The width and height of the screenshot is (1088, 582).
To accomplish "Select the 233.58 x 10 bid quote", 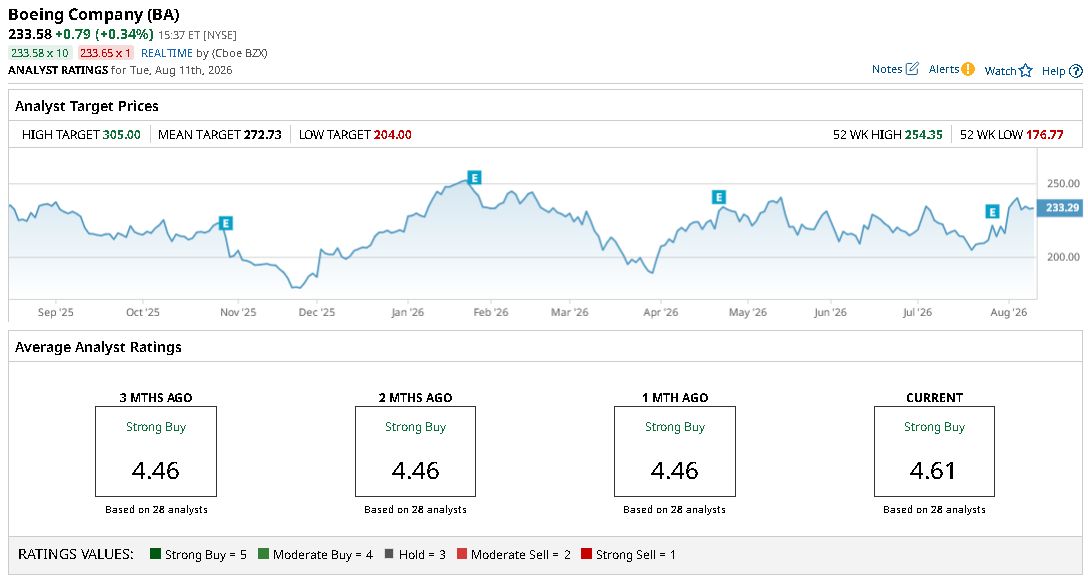I will coord(40,53).
